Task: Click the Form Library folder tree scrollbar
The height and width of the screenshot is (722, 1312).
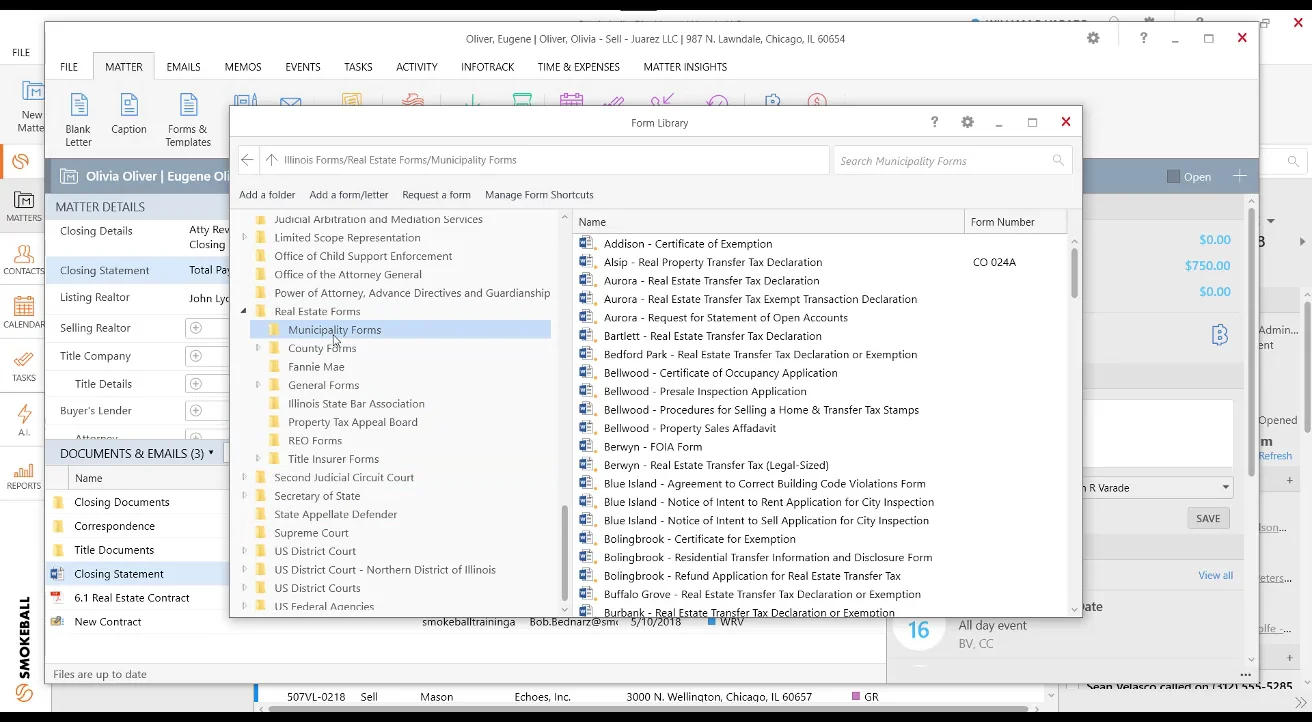Action: tap(564, 553)
